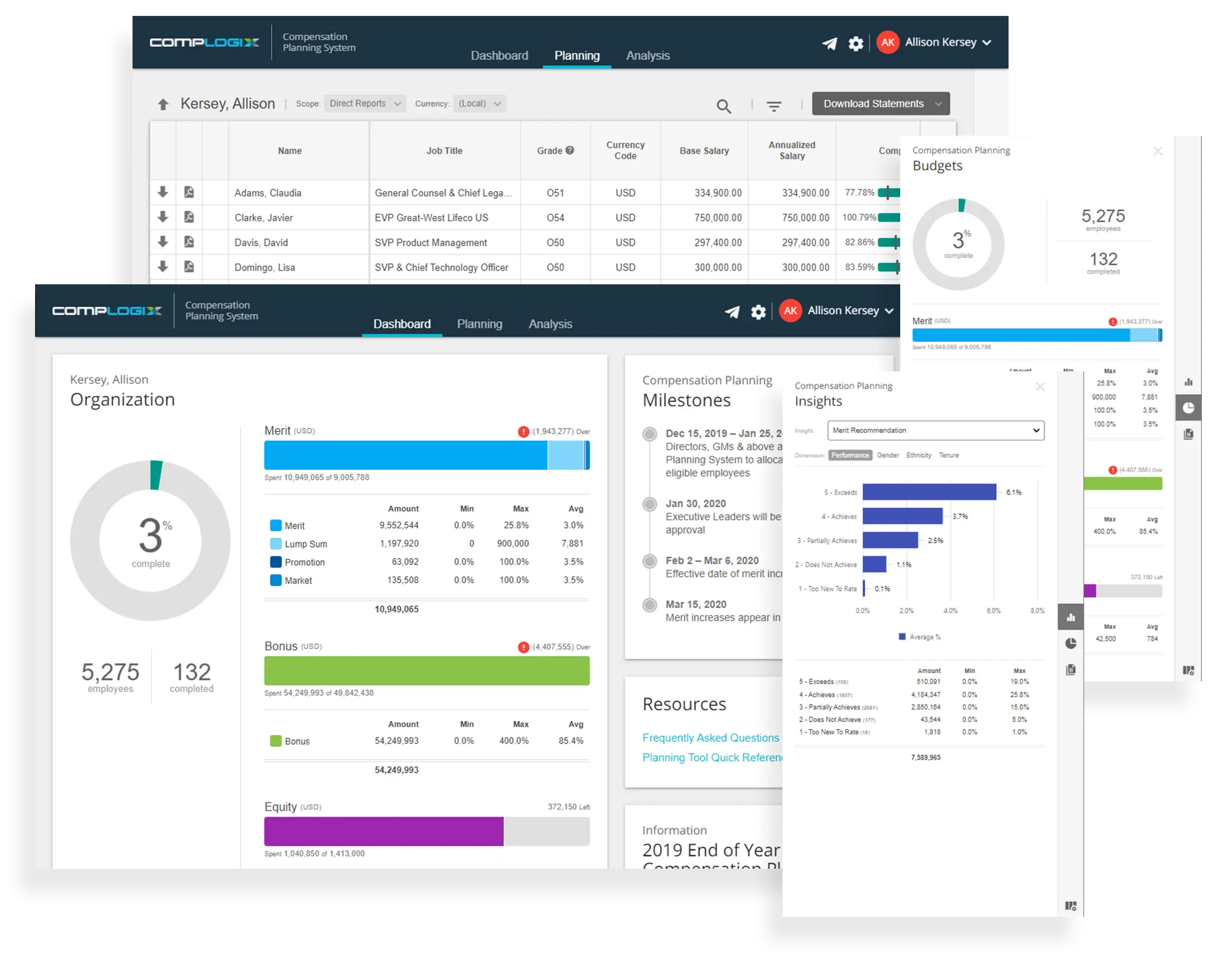Click the up arrow beside Kersey, Allison

coord(163,105)
